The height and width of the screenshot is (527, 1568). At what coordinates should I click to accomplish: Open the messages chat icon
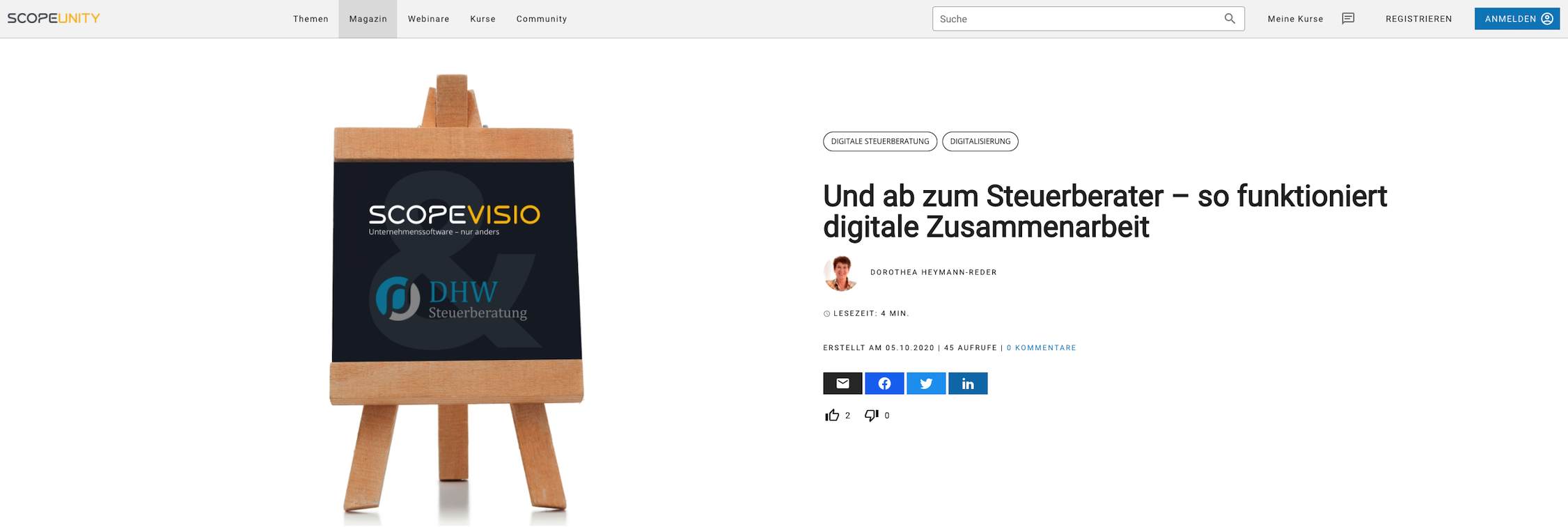pyautogui.click(x=1348, y=19)
